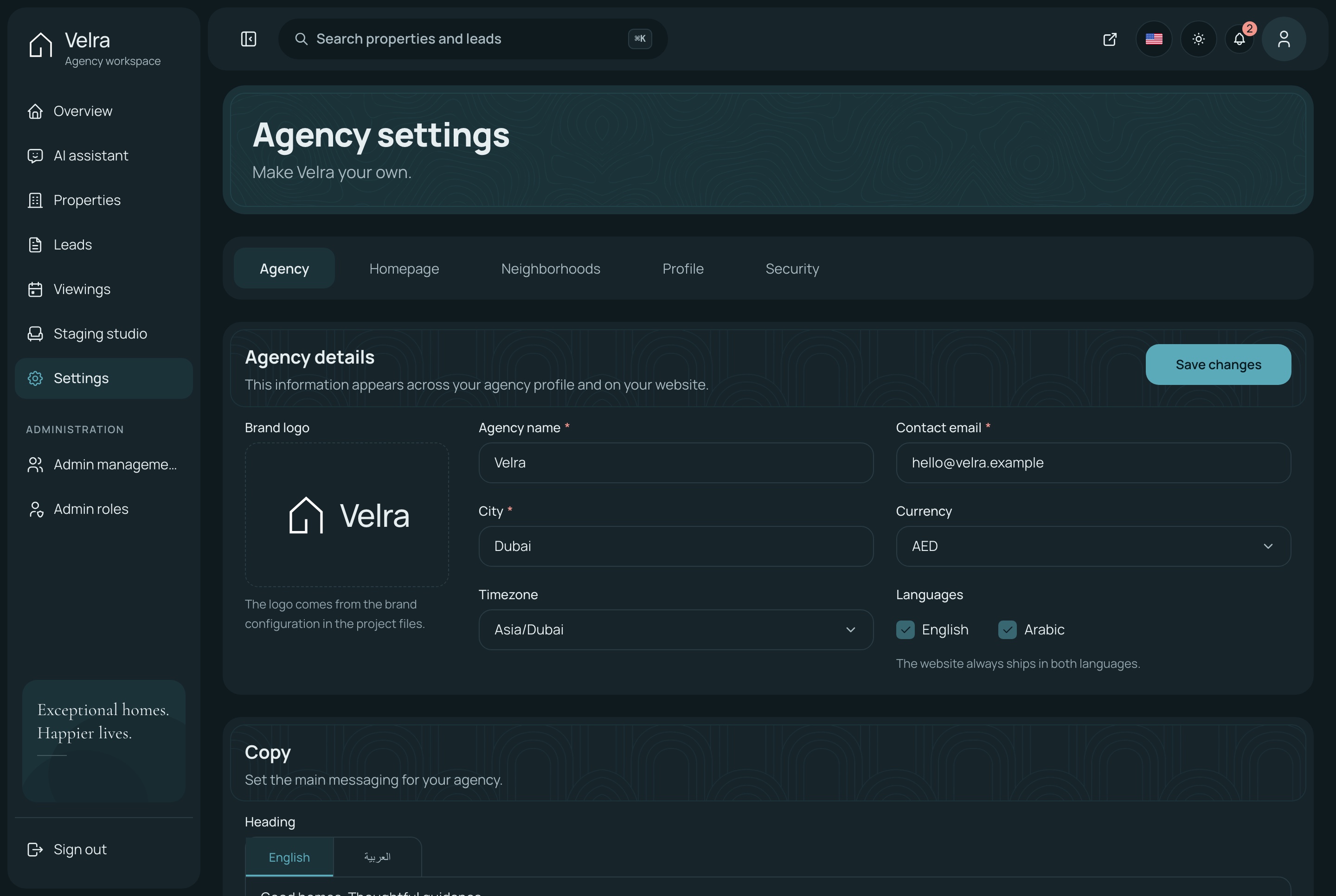Click the Staging studio sofa icon

tap(35, 334)
